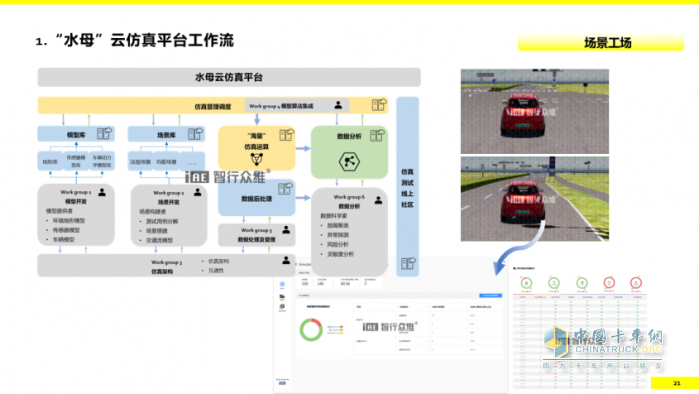Click Work group 1 模型开发 heading
Image resolution: width=699 pixels, height=394 pixels.
tap(76, 197)
